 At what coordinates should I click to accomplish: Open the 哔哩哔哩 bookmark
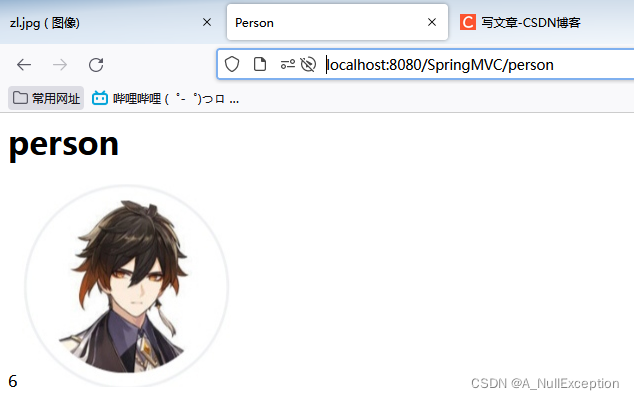[x=165, y=98]
